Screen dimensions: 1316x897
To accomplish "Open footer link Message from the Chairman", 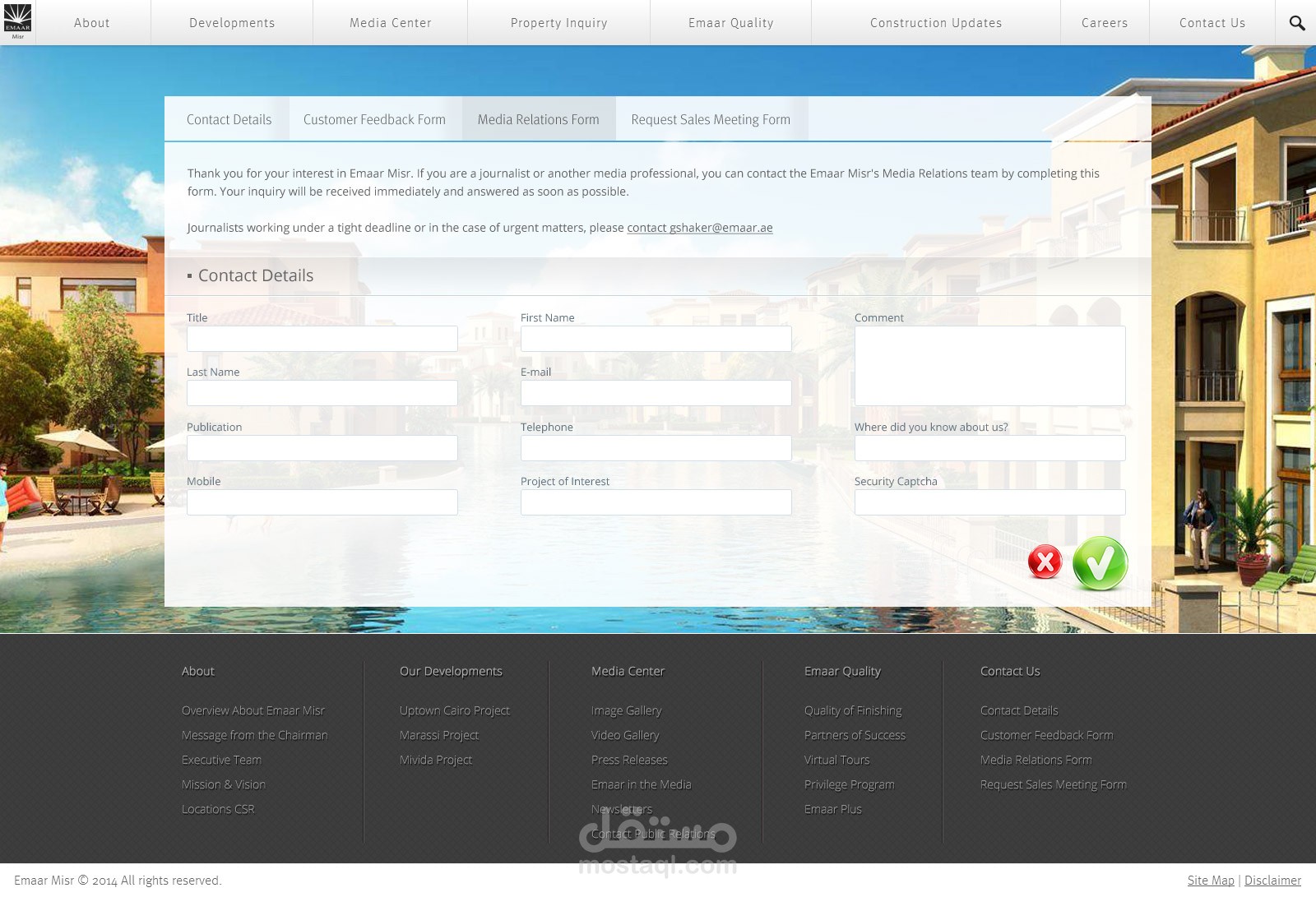I will 255,735.
